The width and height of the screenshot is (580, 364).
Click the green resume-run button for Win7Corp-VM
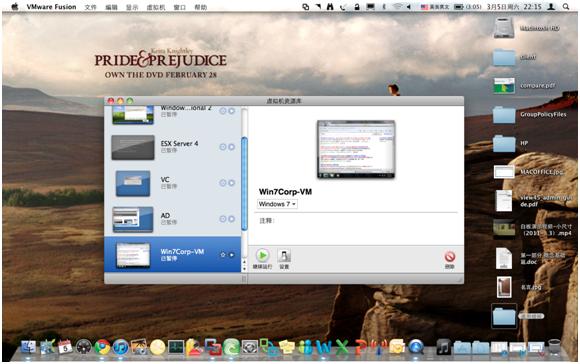click(262, 255)
